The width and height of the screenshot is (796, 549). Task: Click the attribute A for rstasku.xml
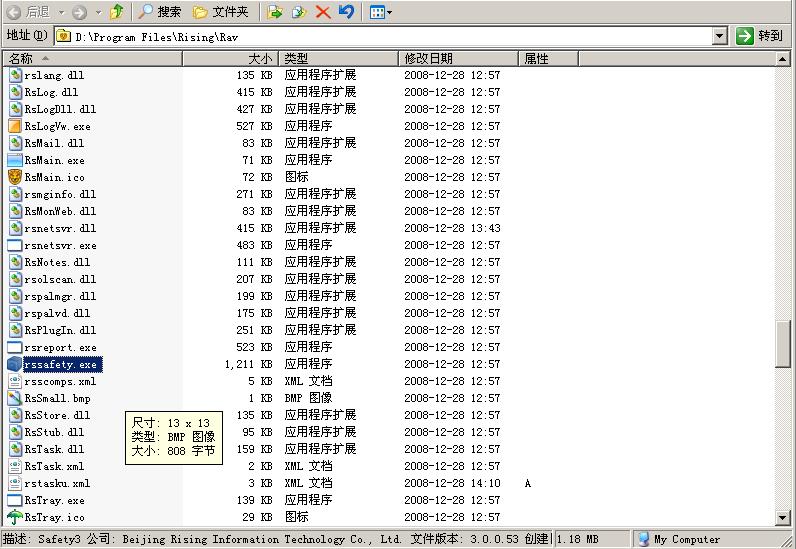[527, 483]
